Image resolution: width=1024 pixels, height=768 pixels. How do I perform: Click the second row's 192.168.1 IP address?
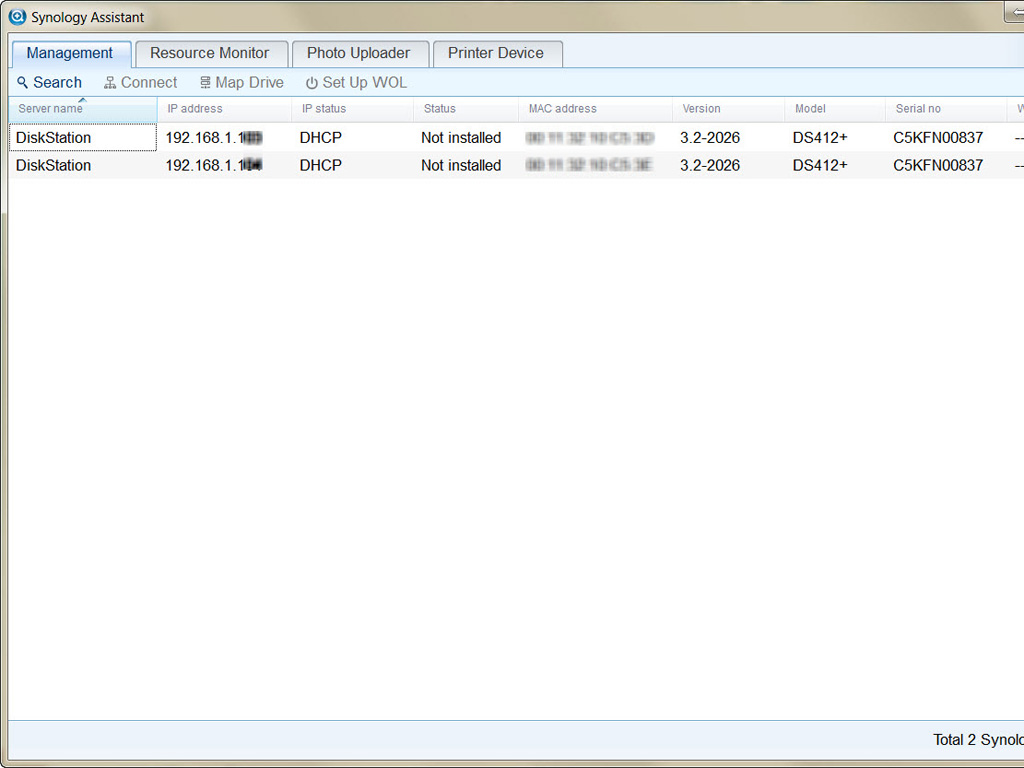214,165
